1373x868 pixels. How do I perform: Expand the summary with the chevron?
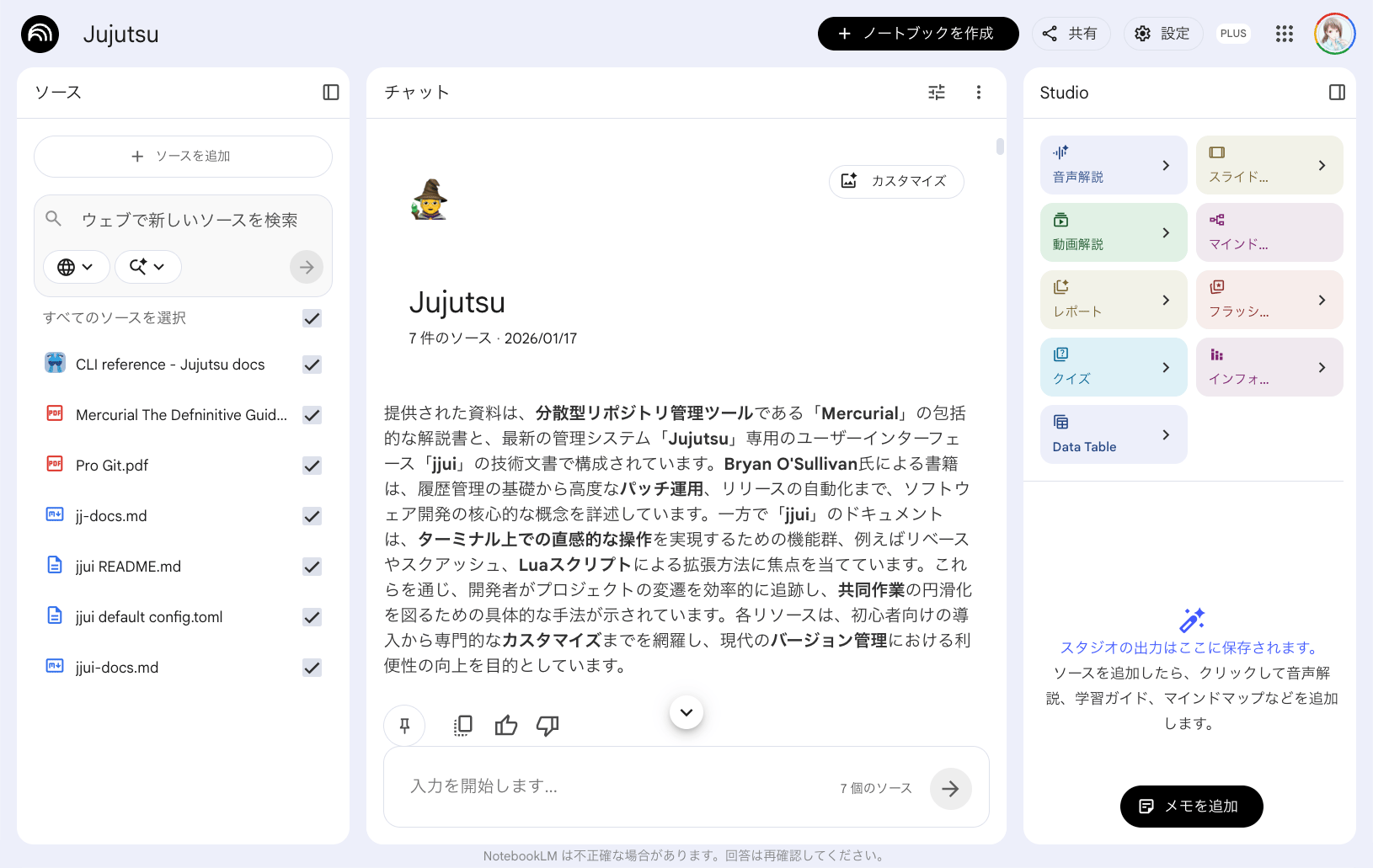(686, 711)
